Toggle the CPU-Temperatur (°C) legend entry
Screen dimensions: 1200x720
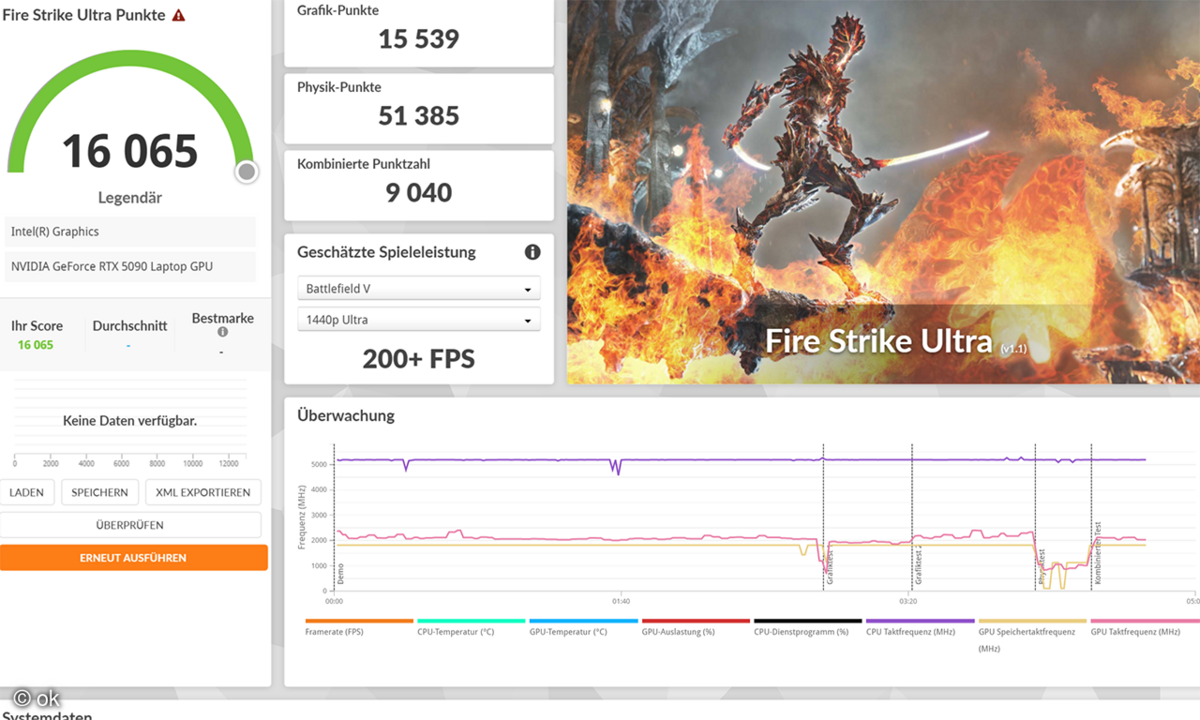tap(471, 628)
